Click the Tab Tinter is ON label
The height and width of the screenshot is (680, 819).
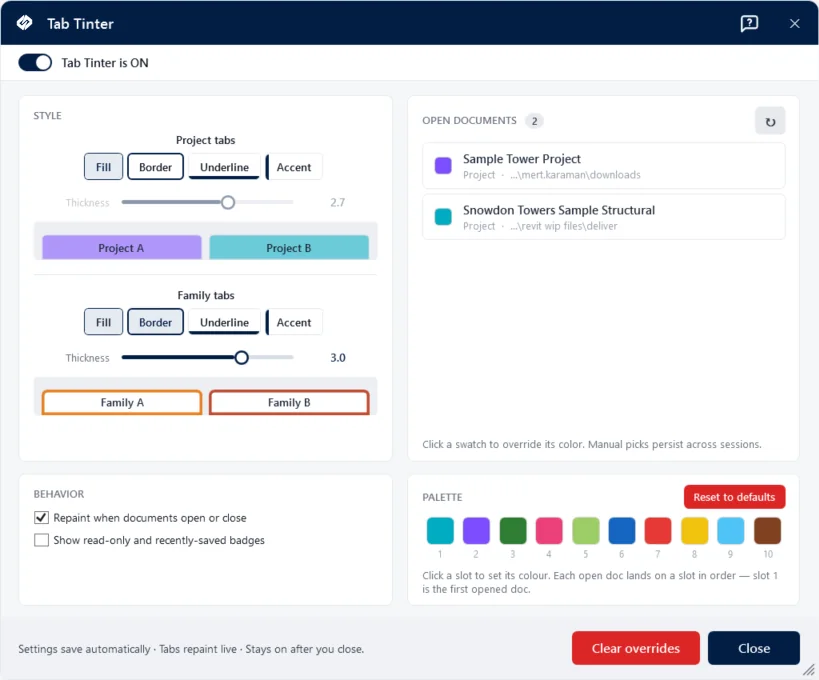(x=105, y=63)
